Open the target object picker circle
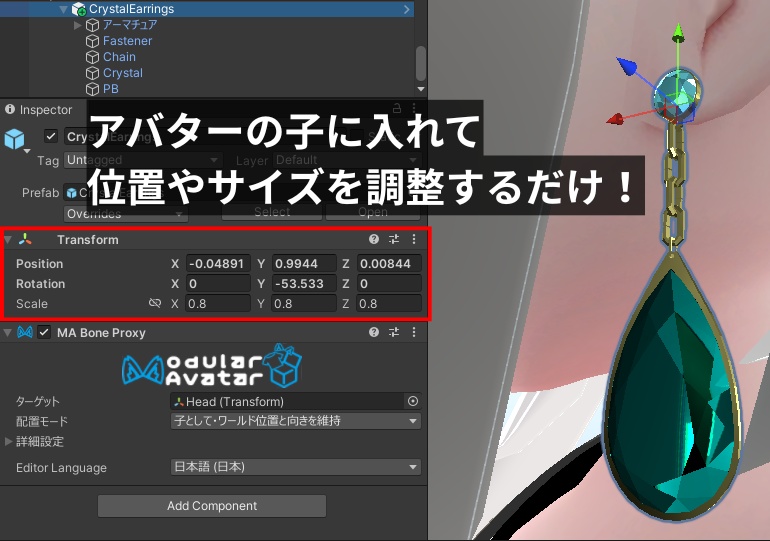 (413, 402)
